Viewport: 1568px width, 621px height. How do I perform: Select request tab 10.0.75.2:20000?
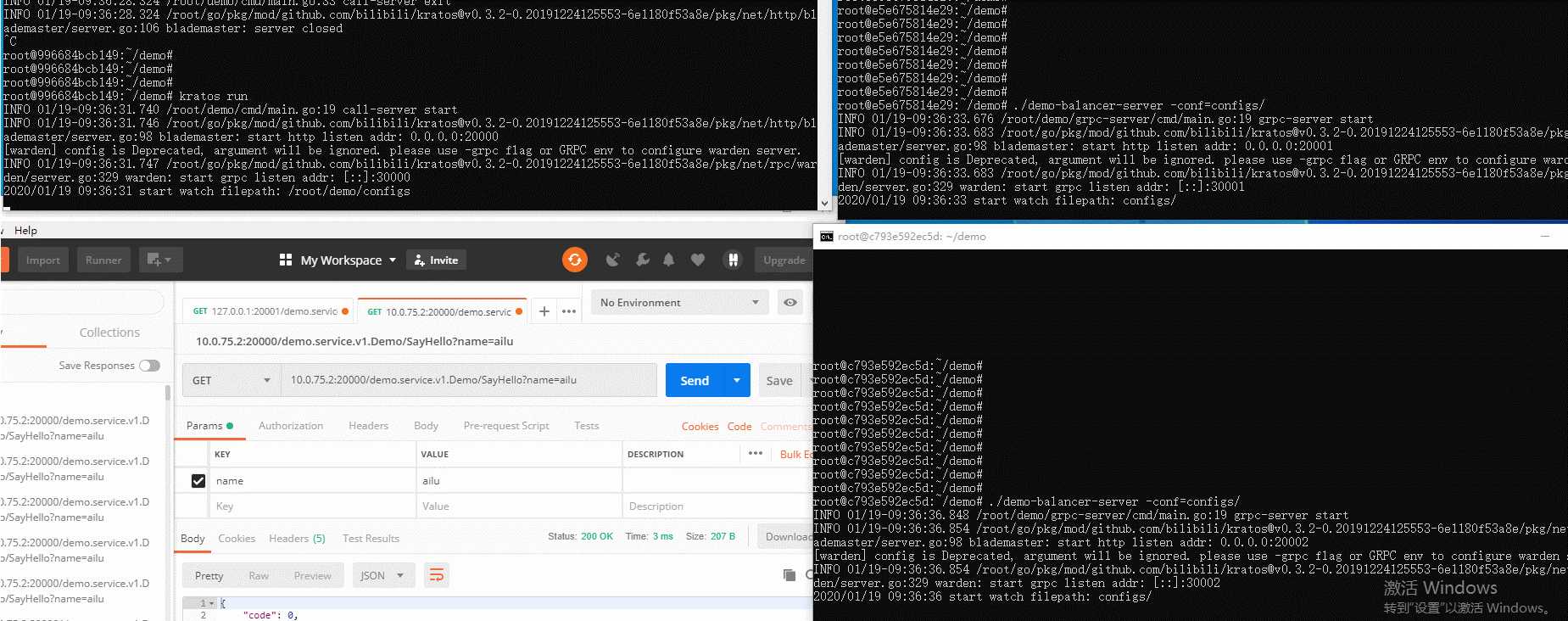442,311
